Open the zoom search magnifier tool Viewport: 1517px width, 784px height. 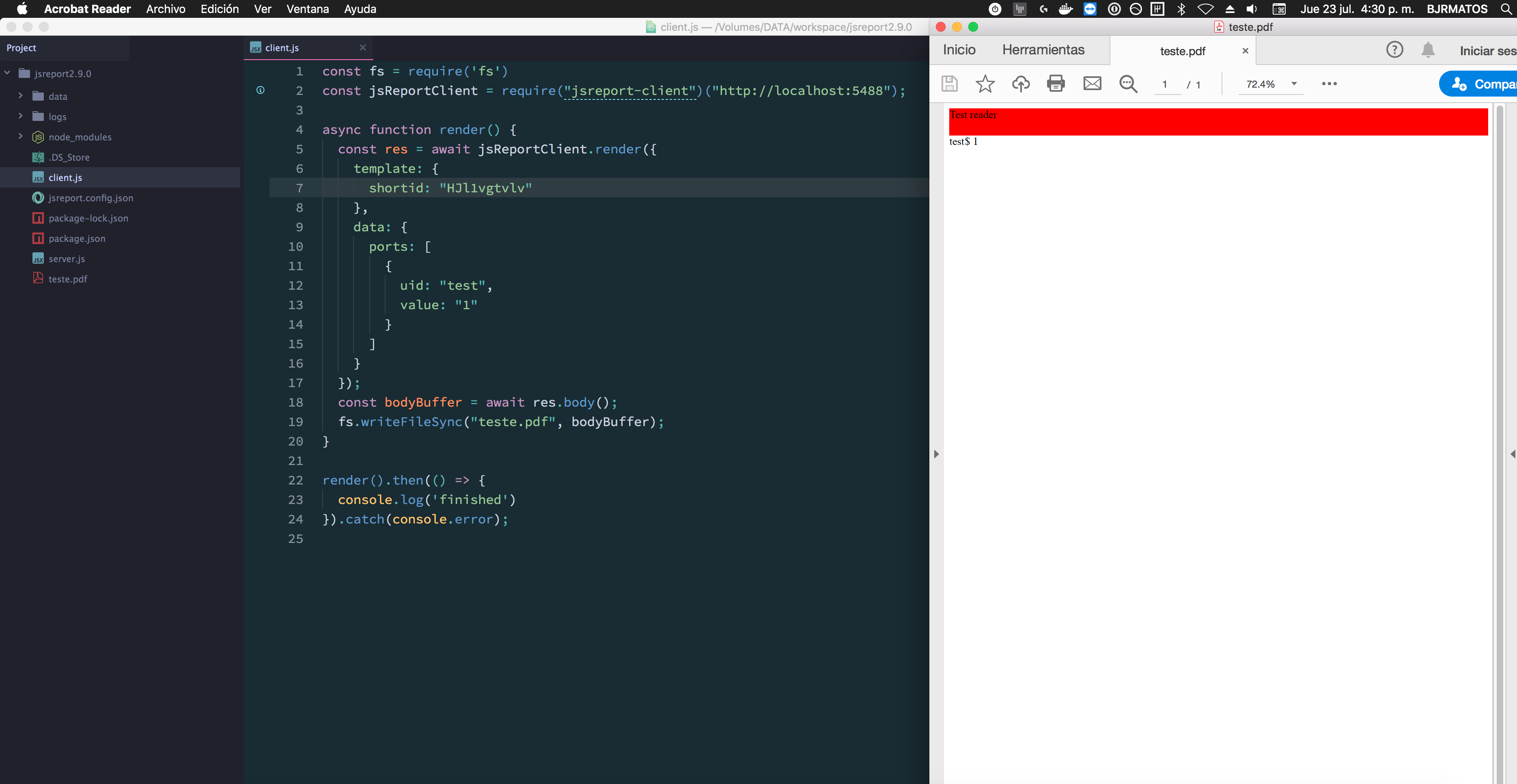click(1128, 84)
